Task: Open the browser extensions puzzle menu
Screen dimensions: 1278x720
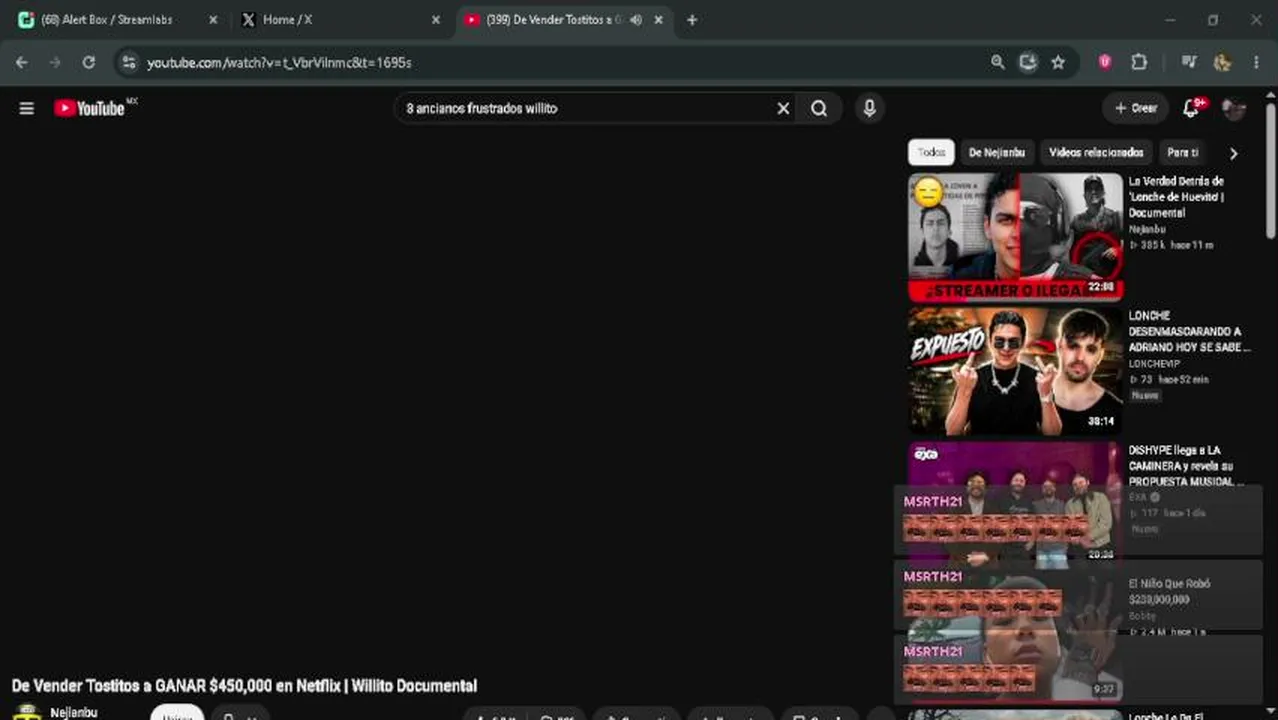Action: 1139,62
